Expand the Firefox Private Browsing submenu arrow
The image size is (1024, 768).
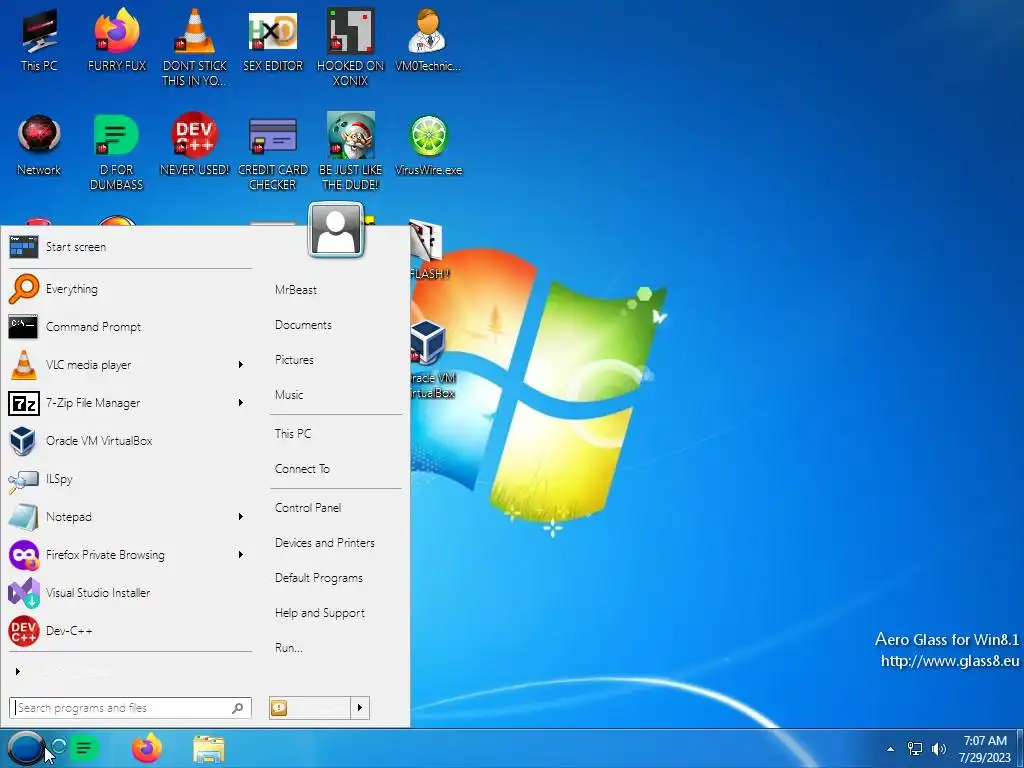240,554
